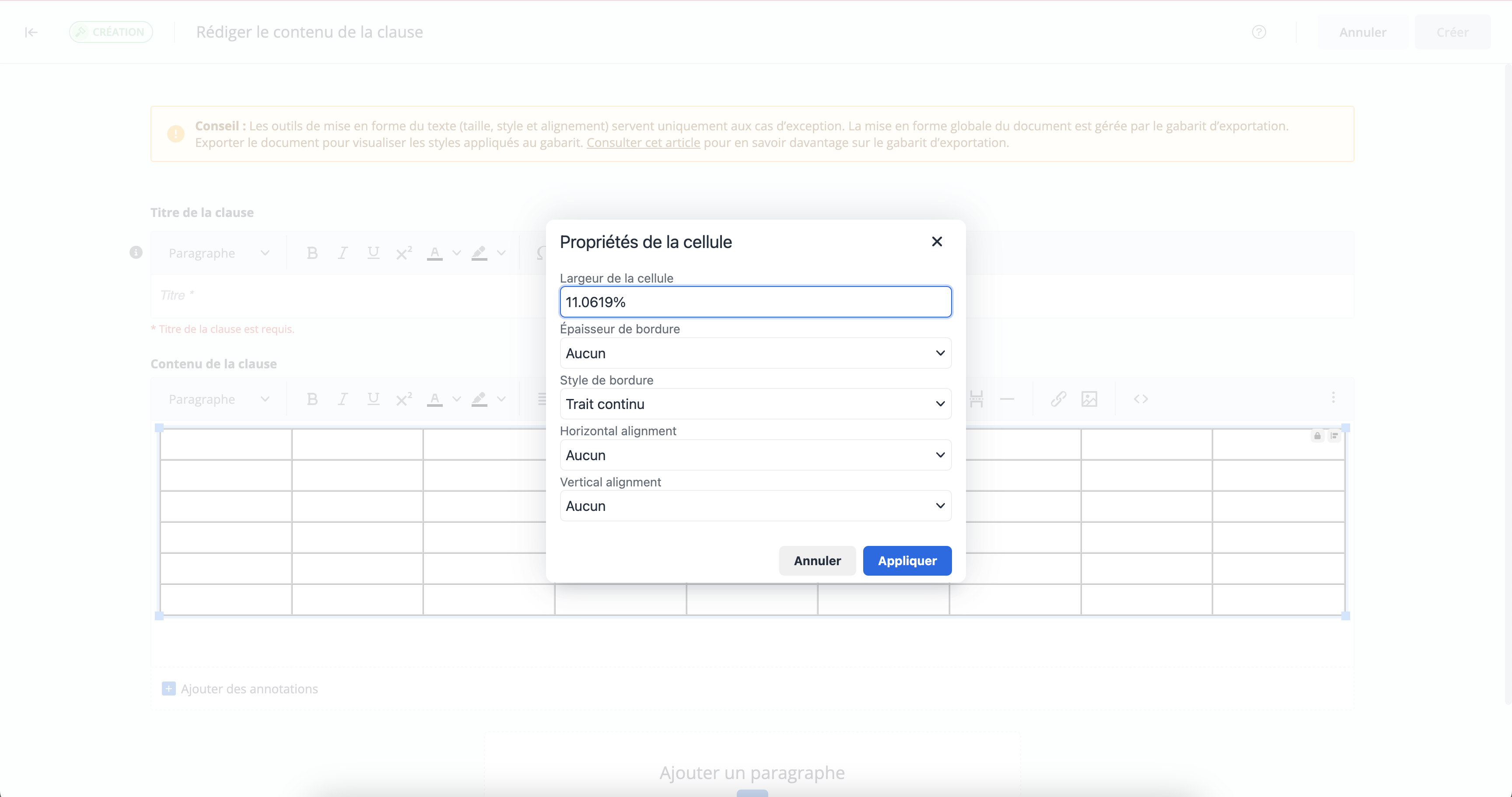Expand the Vertical alignment dropdown
1512x797 pixels.
point(756,506)
